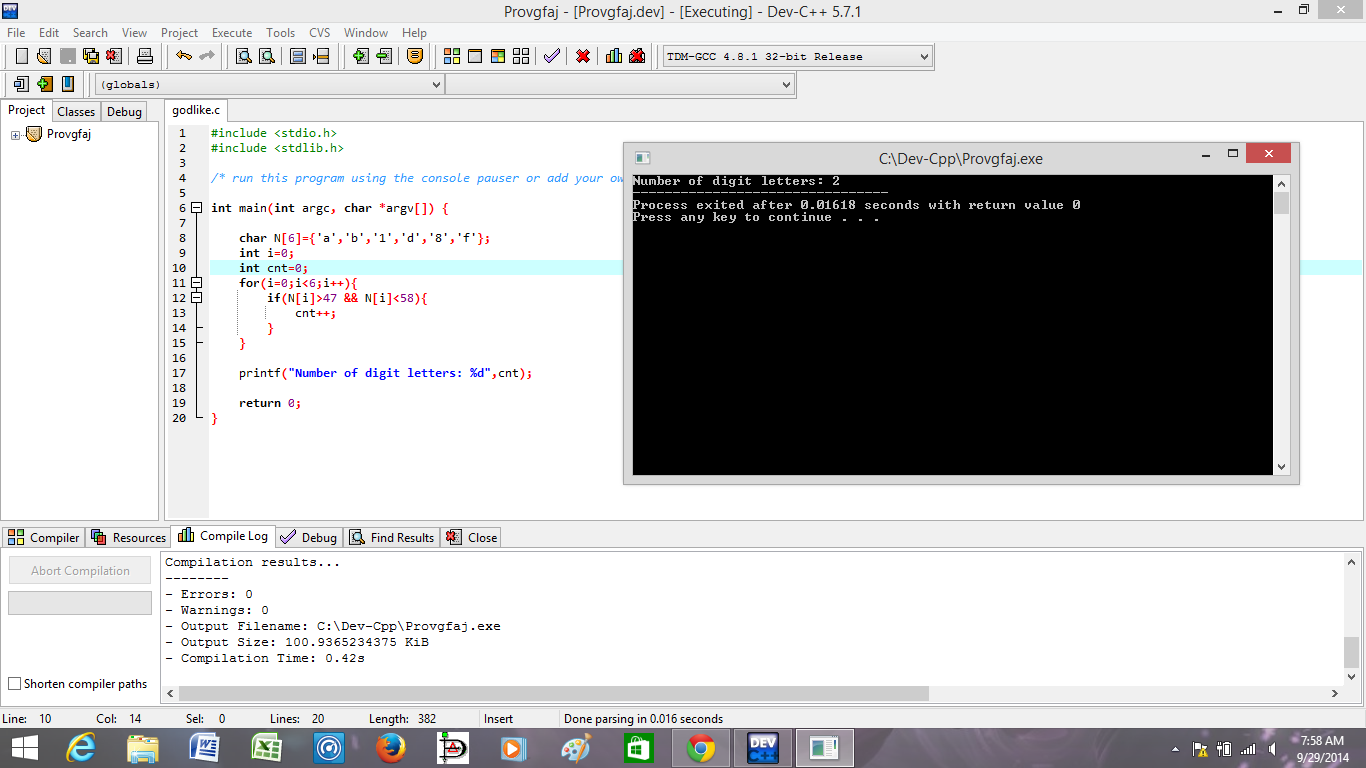
Task: Open the Find Results bottom tab
Action: click(x=391, y=537)
